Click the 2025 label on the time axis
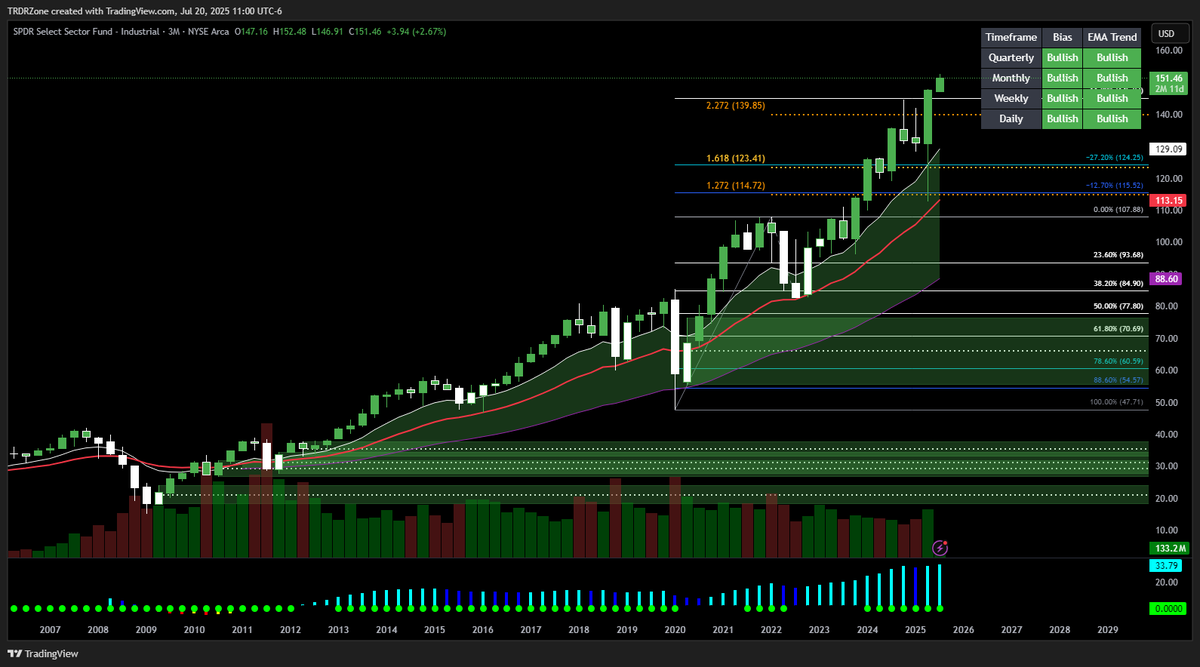This screenshot has width=1200, height=667. coord(916,631)
